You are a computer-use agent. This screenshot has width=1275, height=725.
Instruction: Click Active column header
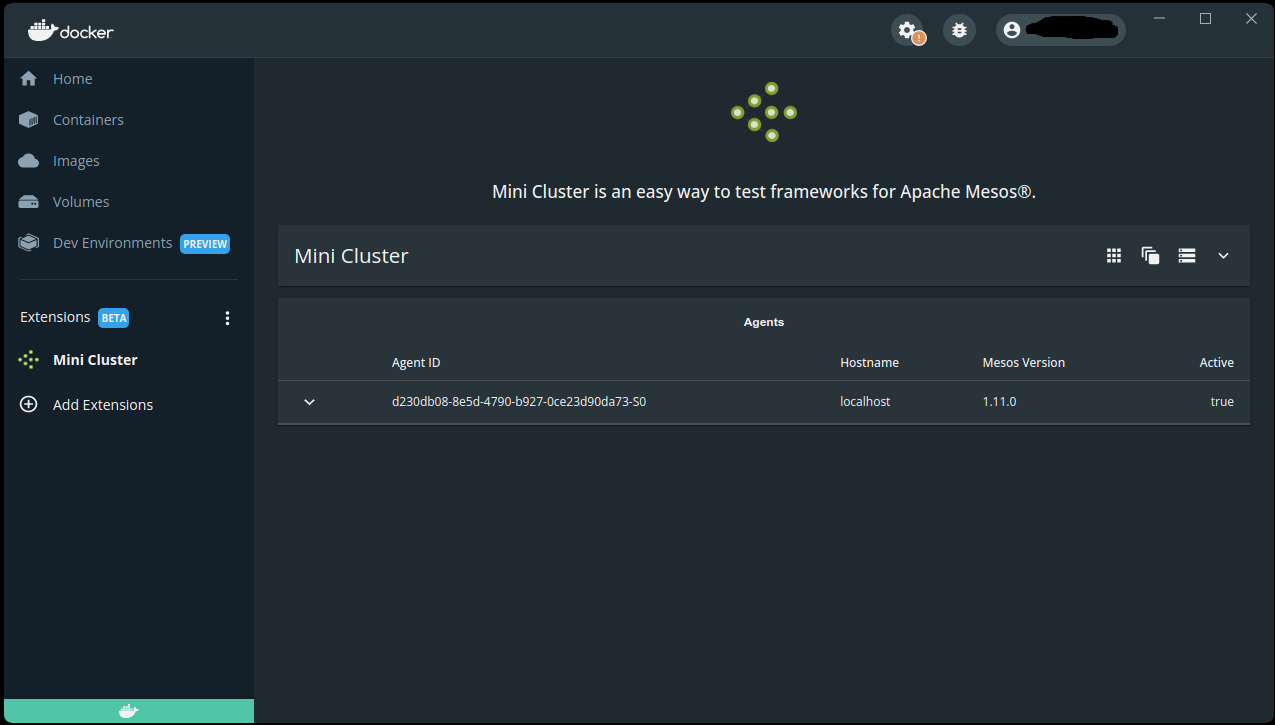[1217, 363]
